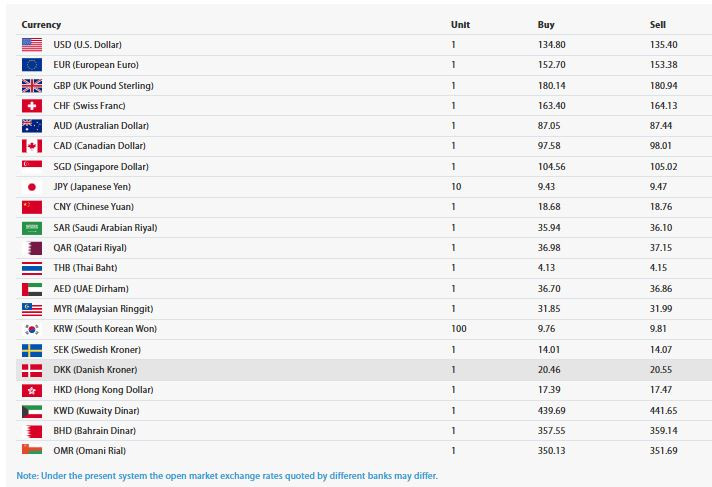Click the Bahrain Dinar buy rate 357.55
This screenshot has height=487, width=712.
[552, 431]
